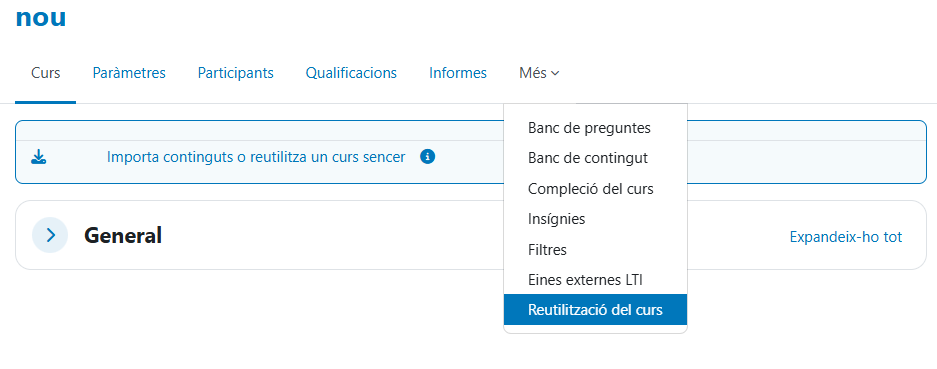This screenshot has height=369, width=937.
Task: Open the Qualificacions tab
Action: pos(351,73)
